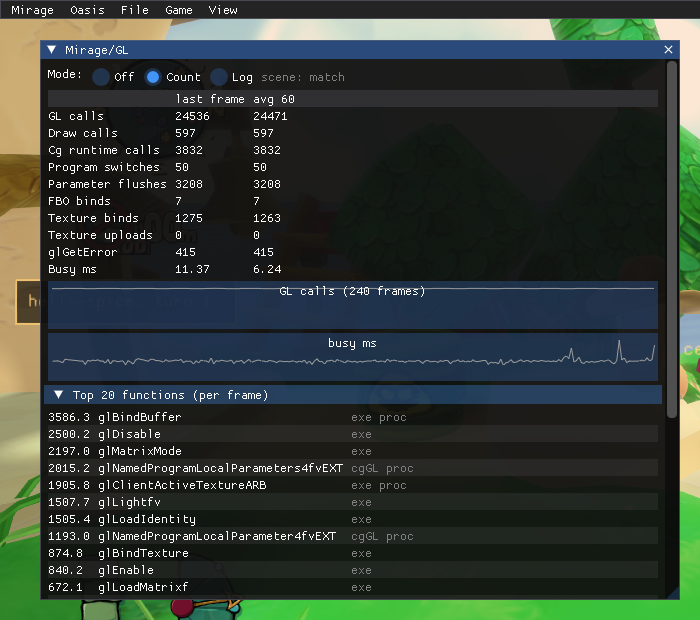700x620 pixels.
Task: Click the Draw calls stat label
Action: pyautogui.click(x=83, y=133)
